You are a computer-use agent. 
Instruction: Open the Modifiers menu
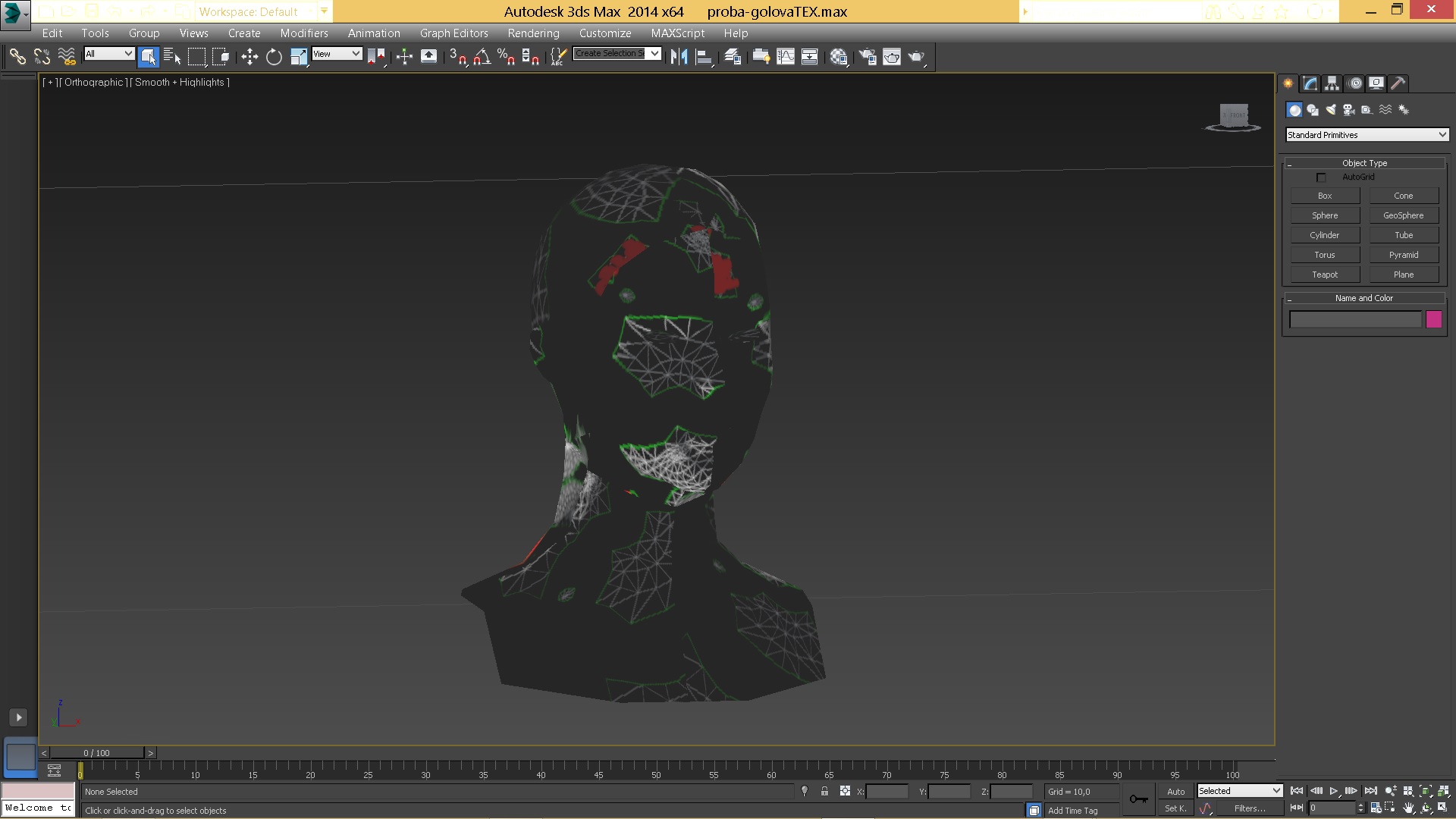pos(303,33)
